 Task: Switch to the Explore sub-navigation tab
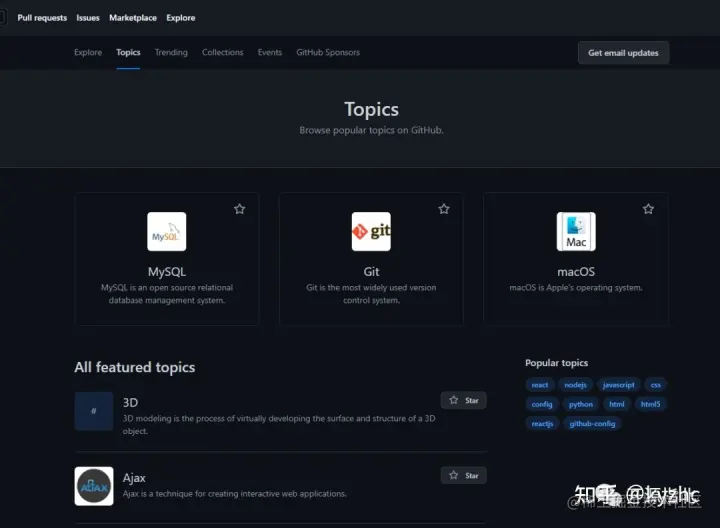coord(88,52)
